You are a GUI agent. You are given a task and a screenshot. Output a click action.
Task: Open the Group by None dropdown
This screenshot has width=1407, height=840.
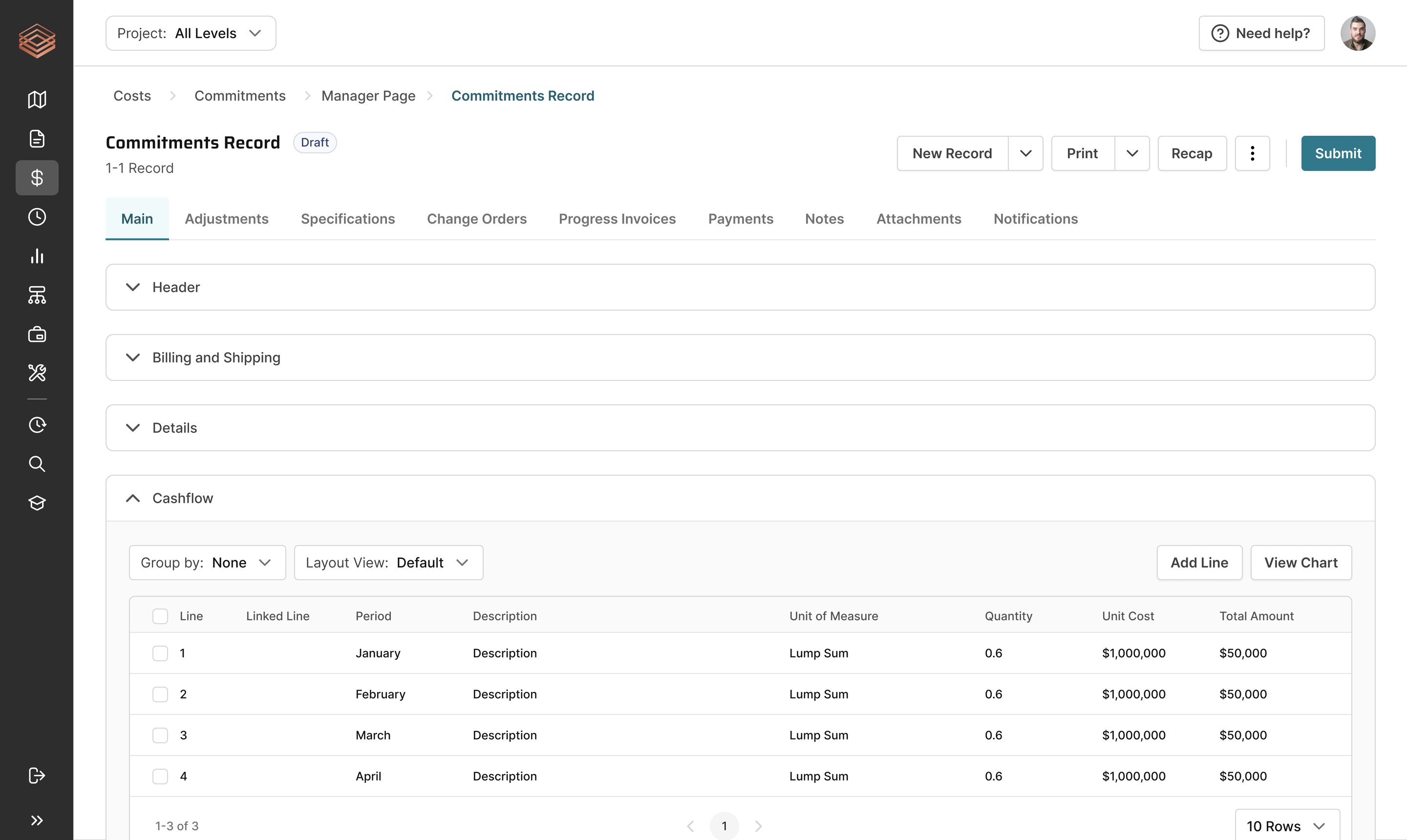point(207,563)
